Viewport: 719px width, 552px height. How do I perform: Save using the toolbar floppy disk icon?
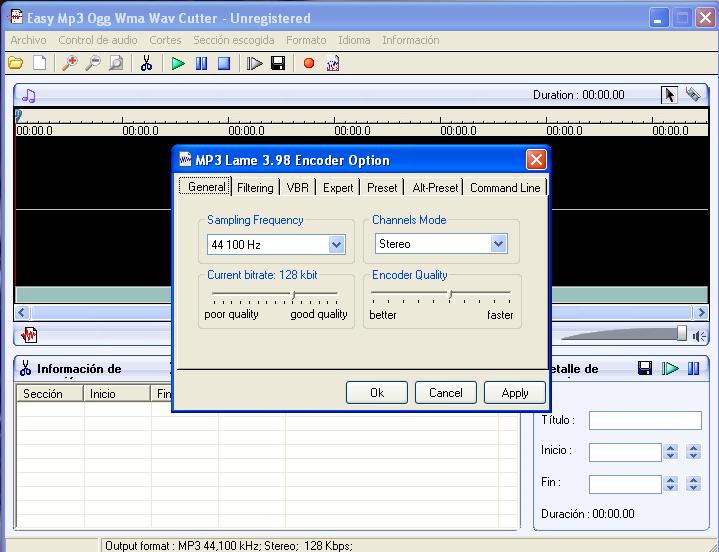coord(278,63)
